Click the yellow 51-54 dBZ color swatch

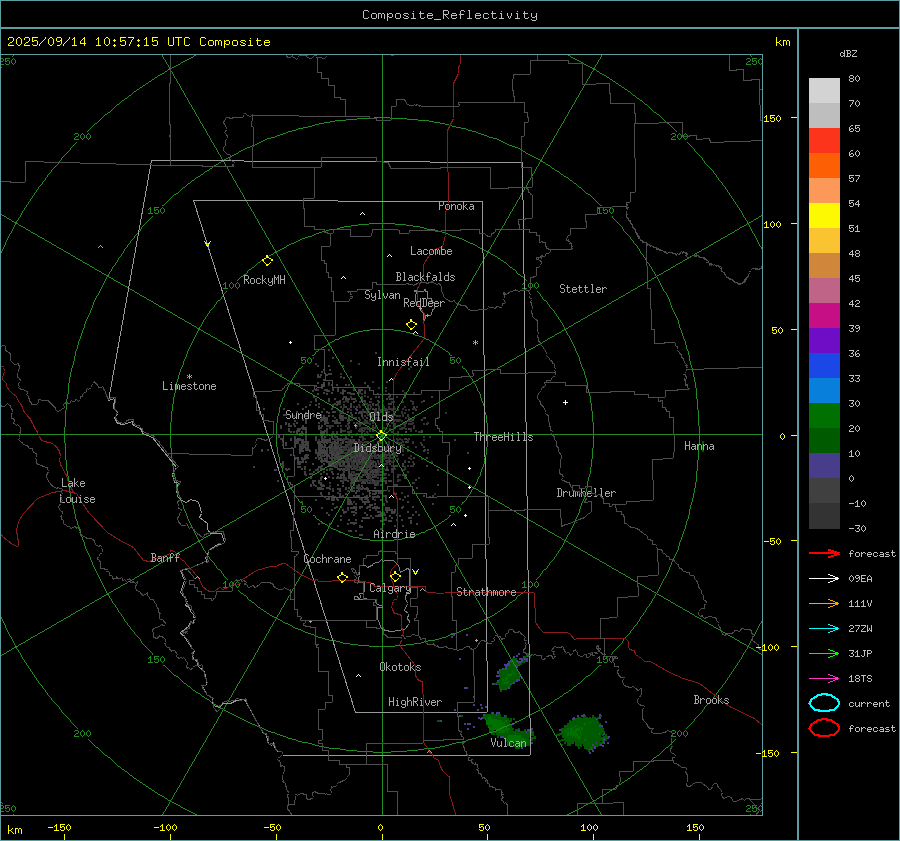(x=824, y=215)
